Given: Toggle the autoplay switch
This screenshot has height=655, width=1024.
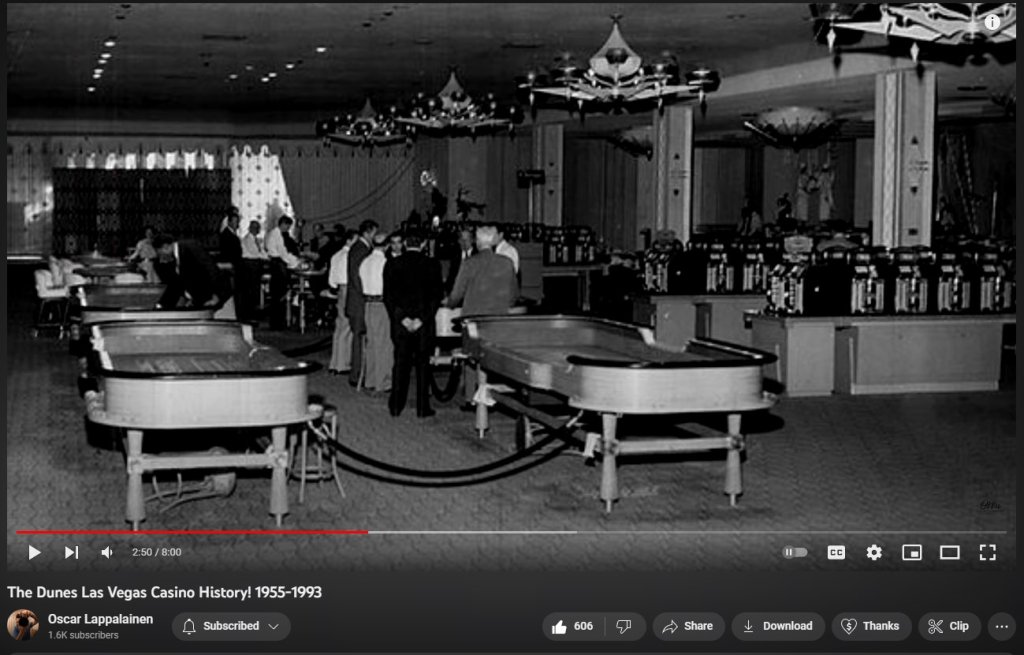Looking at the screenshot, I should [795, 552].
